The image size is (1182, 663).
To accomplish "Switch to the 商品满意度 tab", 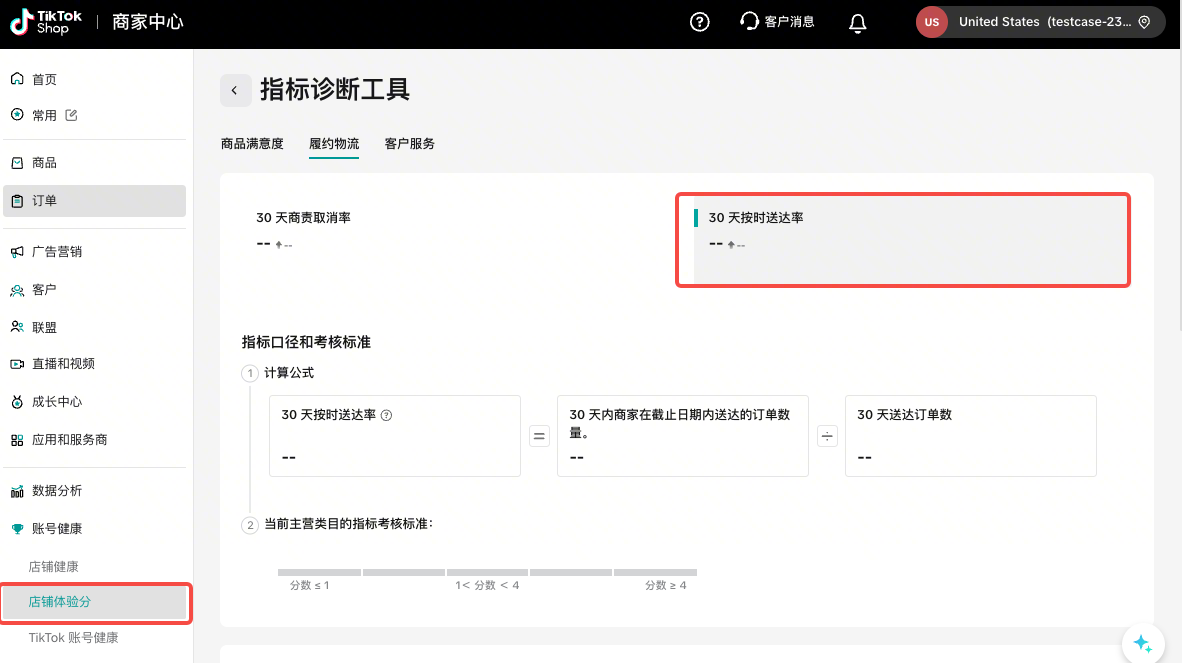I will pos(252,144).
